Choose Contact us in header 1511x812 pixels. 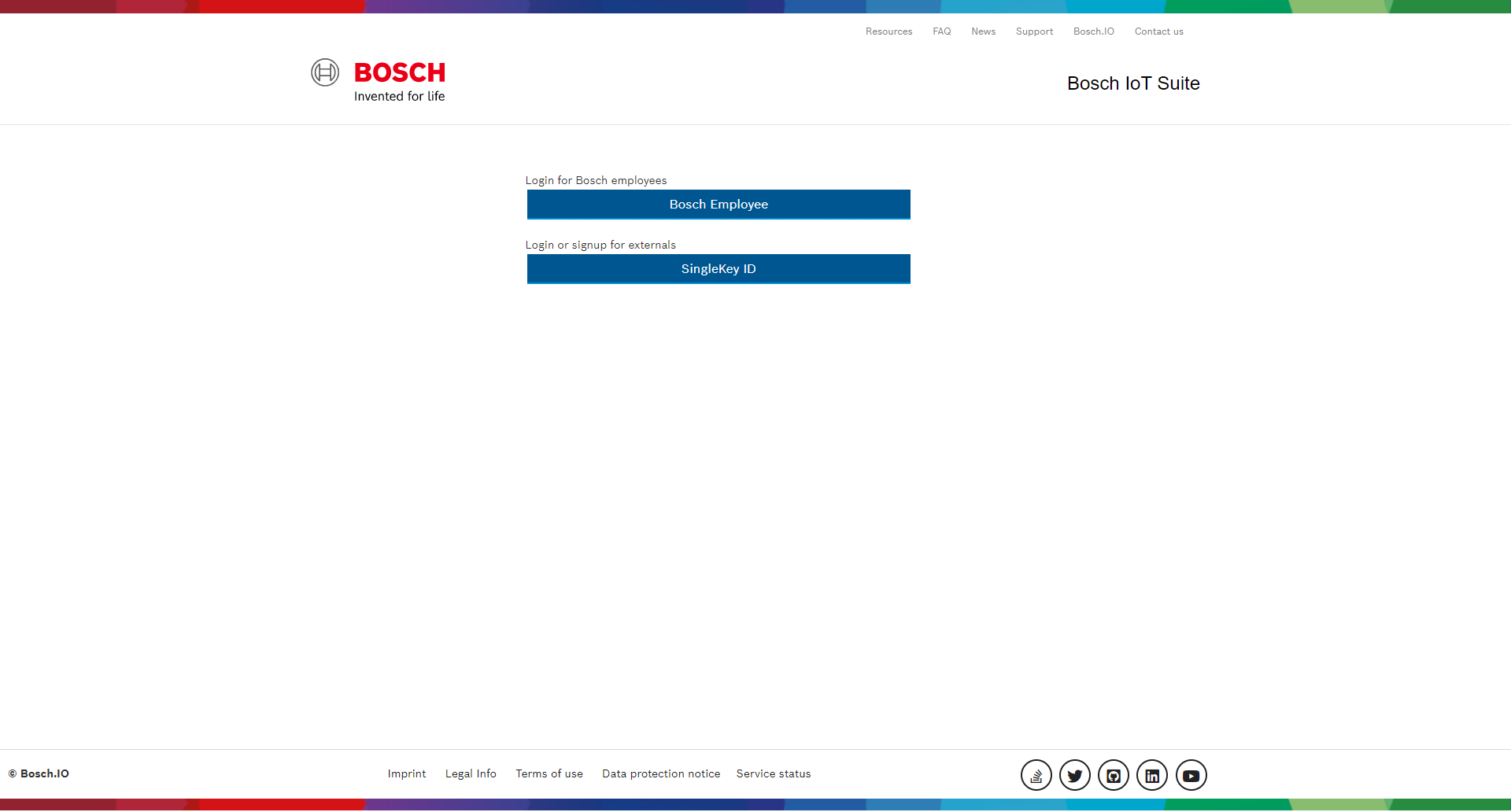tap(1158, 31)
